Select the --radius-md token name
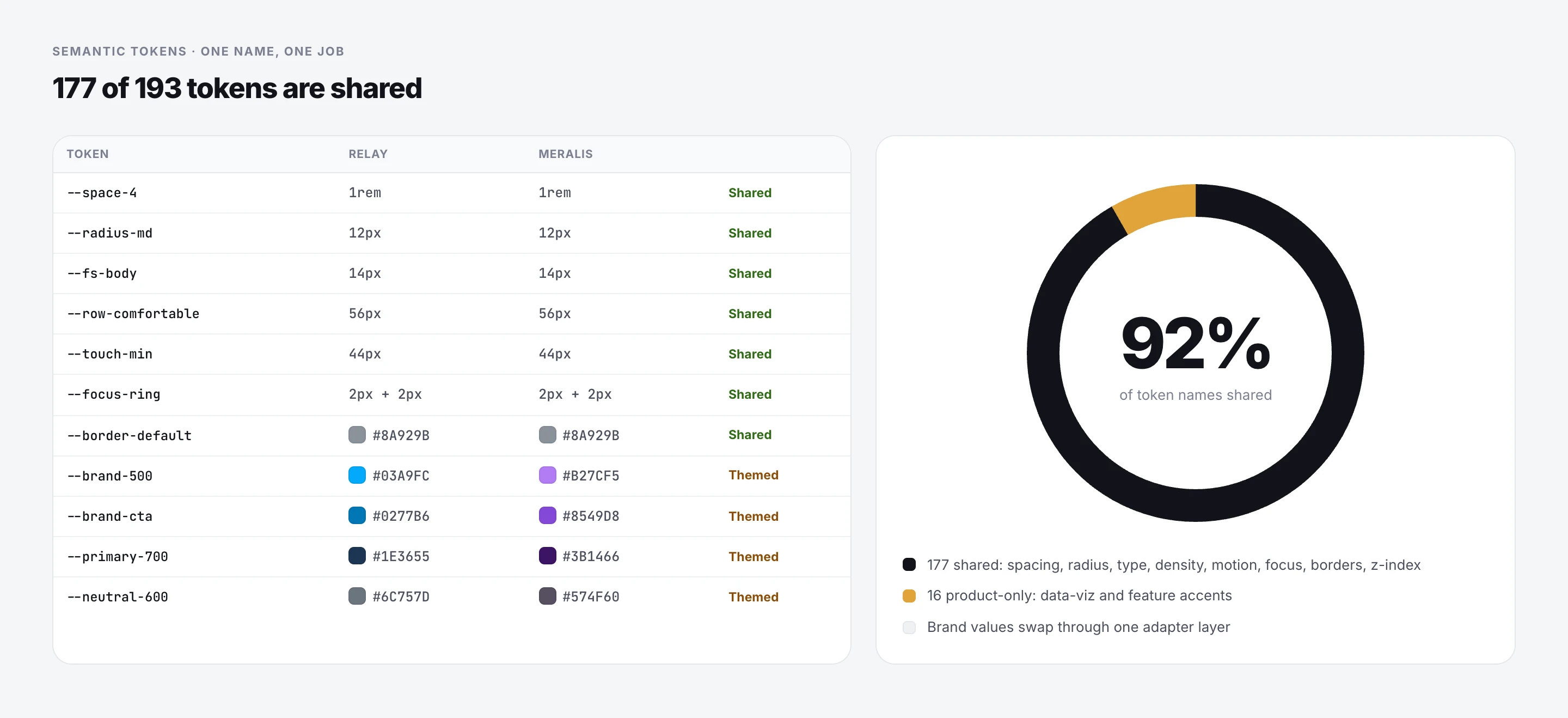Image resolution: width=1568 pixels, height=718 pixels. (x=109, y=233)
